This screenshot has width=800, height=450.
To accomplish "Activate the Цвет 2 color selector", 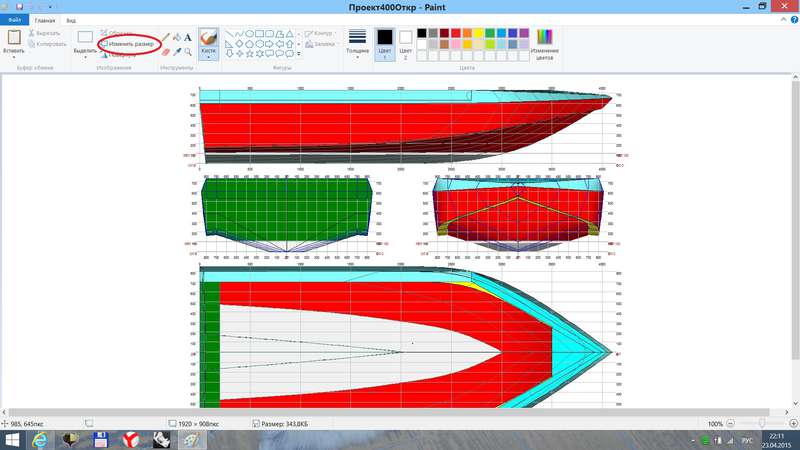I will pyautogui.click(x=406, y=43).
